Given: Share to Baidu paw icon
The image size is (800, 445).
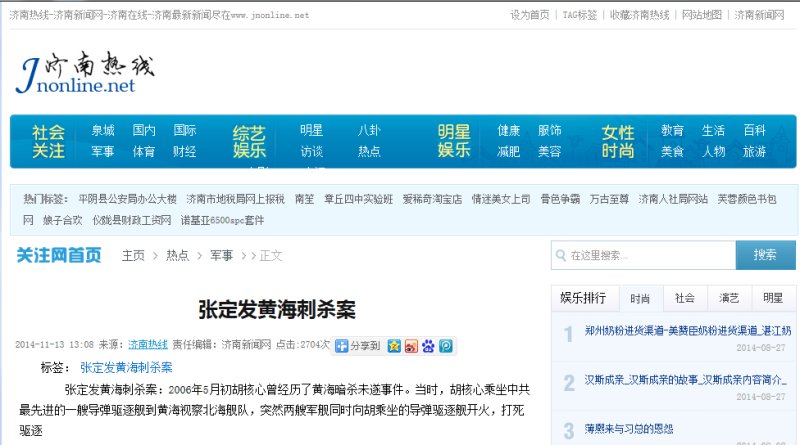Looking at the screenshot, I should coord(429,346).
